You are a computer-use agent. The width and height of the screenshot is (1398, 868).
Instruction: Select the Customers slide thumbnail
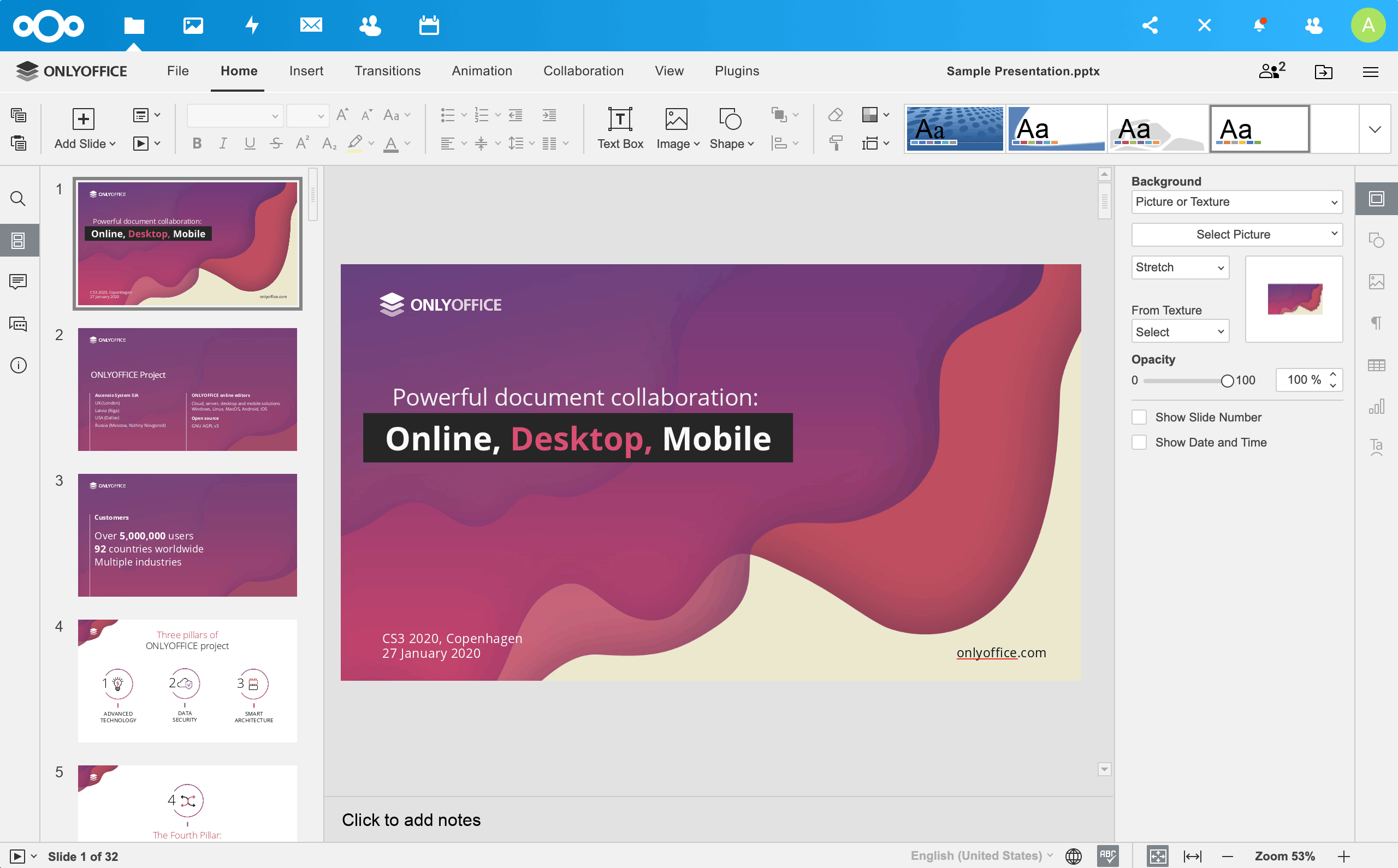[187, 535]
